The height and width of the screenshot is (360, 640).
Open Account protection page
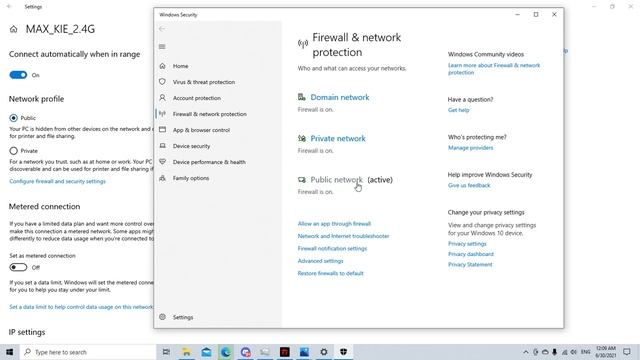point(197,98)
